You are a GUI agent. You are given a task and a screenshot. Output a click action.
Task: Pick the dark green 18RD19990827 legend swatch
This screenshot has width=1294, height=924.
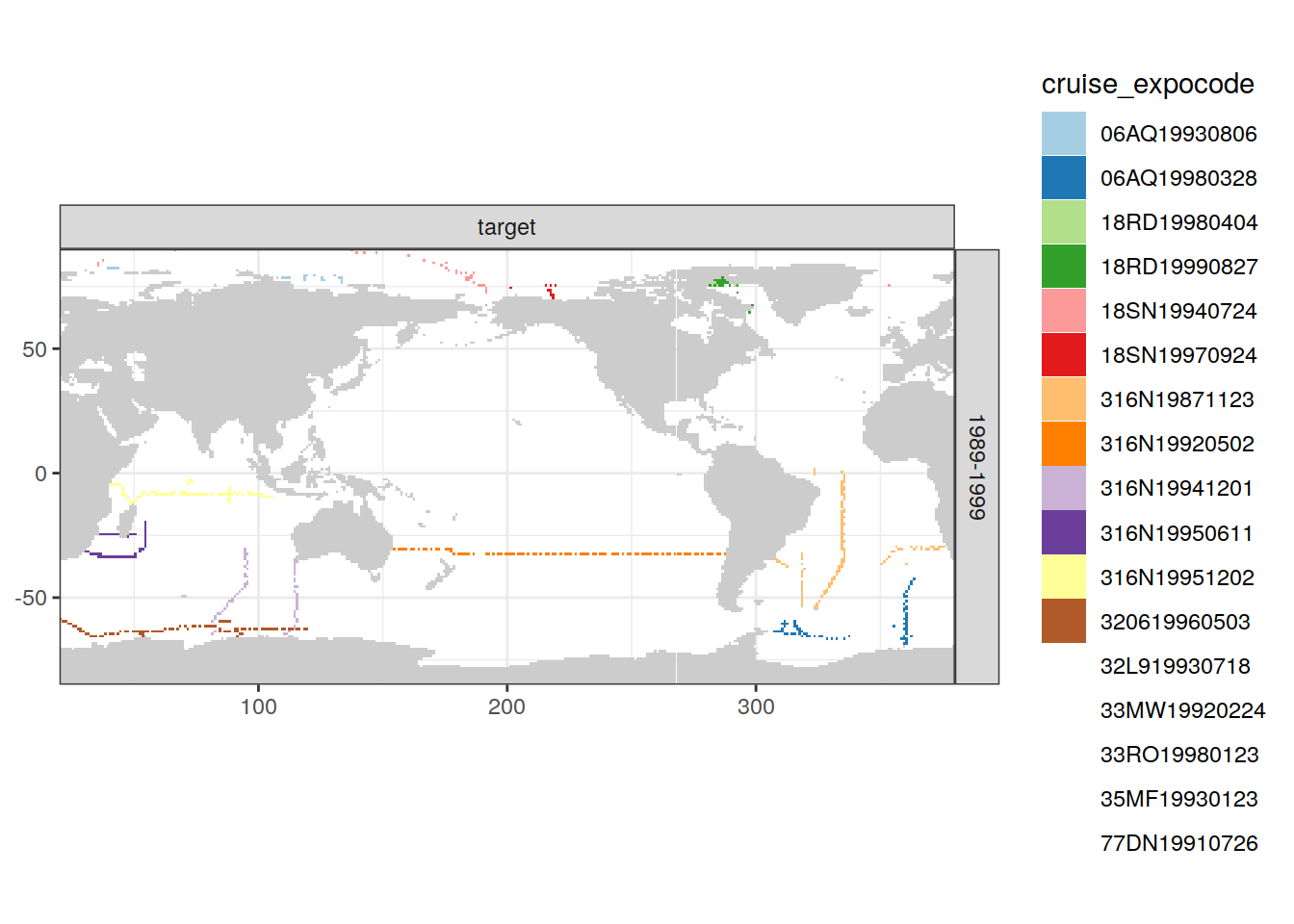(1063, 267)
